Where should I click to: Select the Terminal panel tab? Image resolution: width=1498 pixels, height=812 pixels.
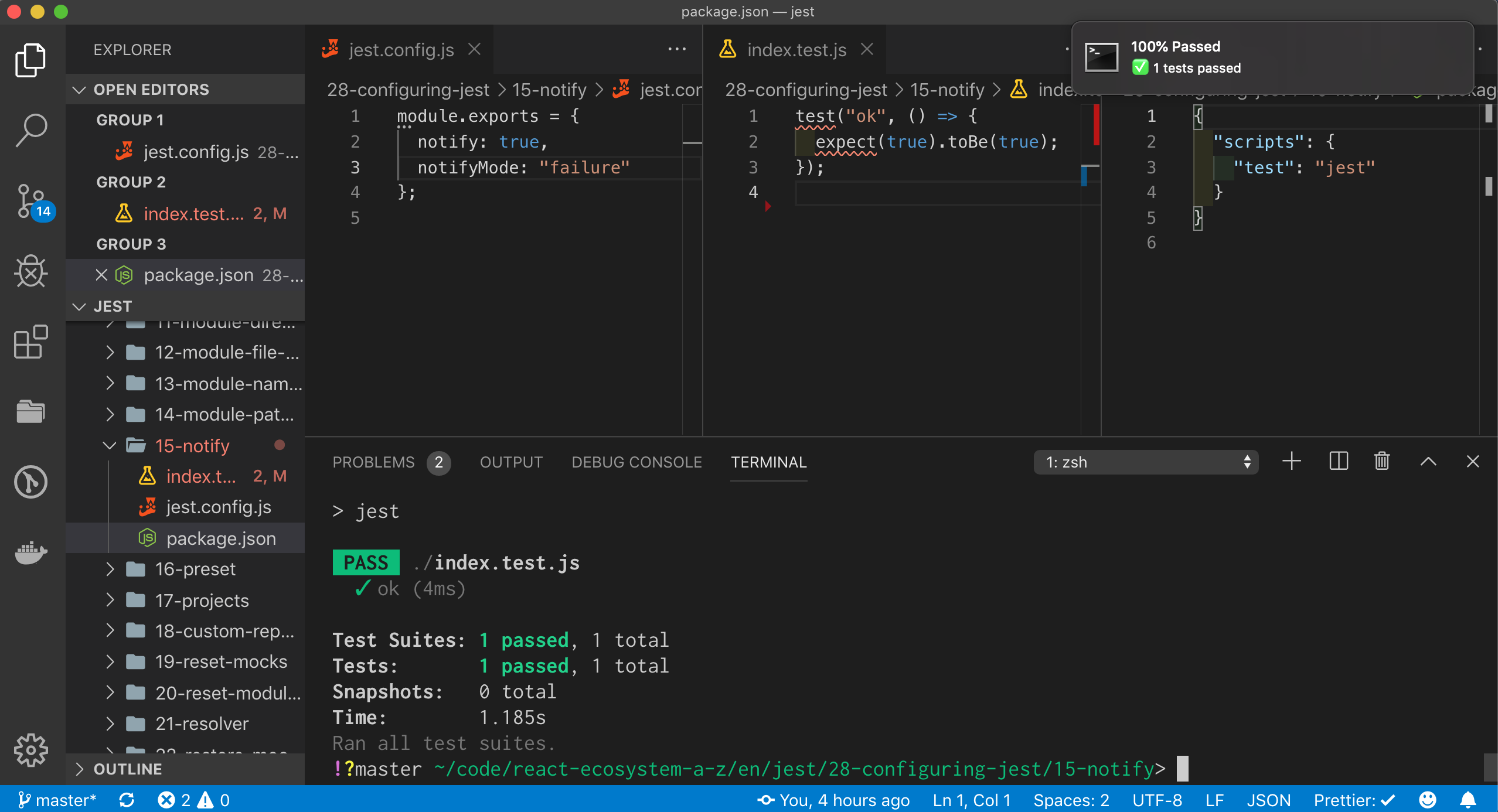coord(769,462)
